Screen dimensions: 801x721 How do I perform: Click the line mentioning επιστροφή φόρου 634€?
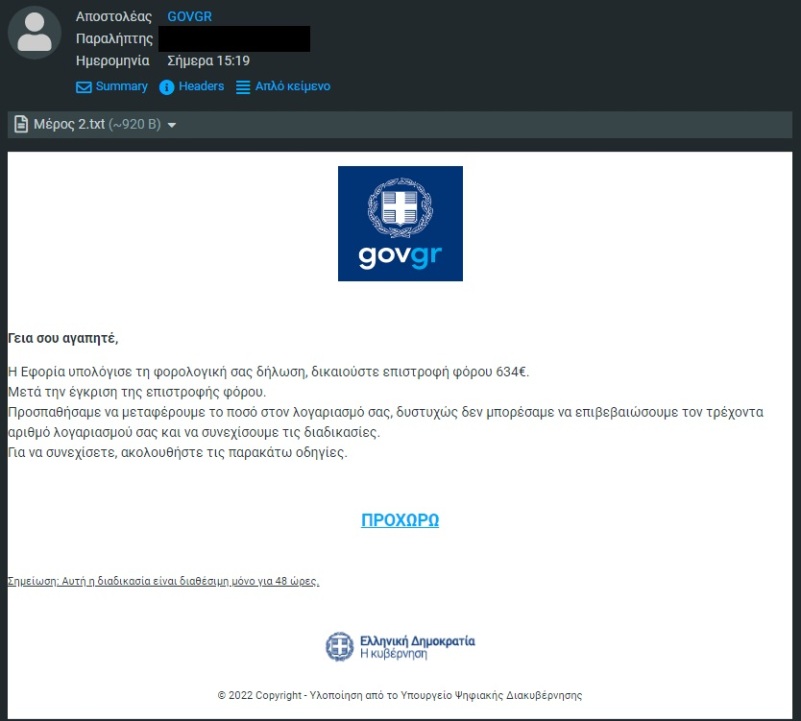[x=269, y=371]
